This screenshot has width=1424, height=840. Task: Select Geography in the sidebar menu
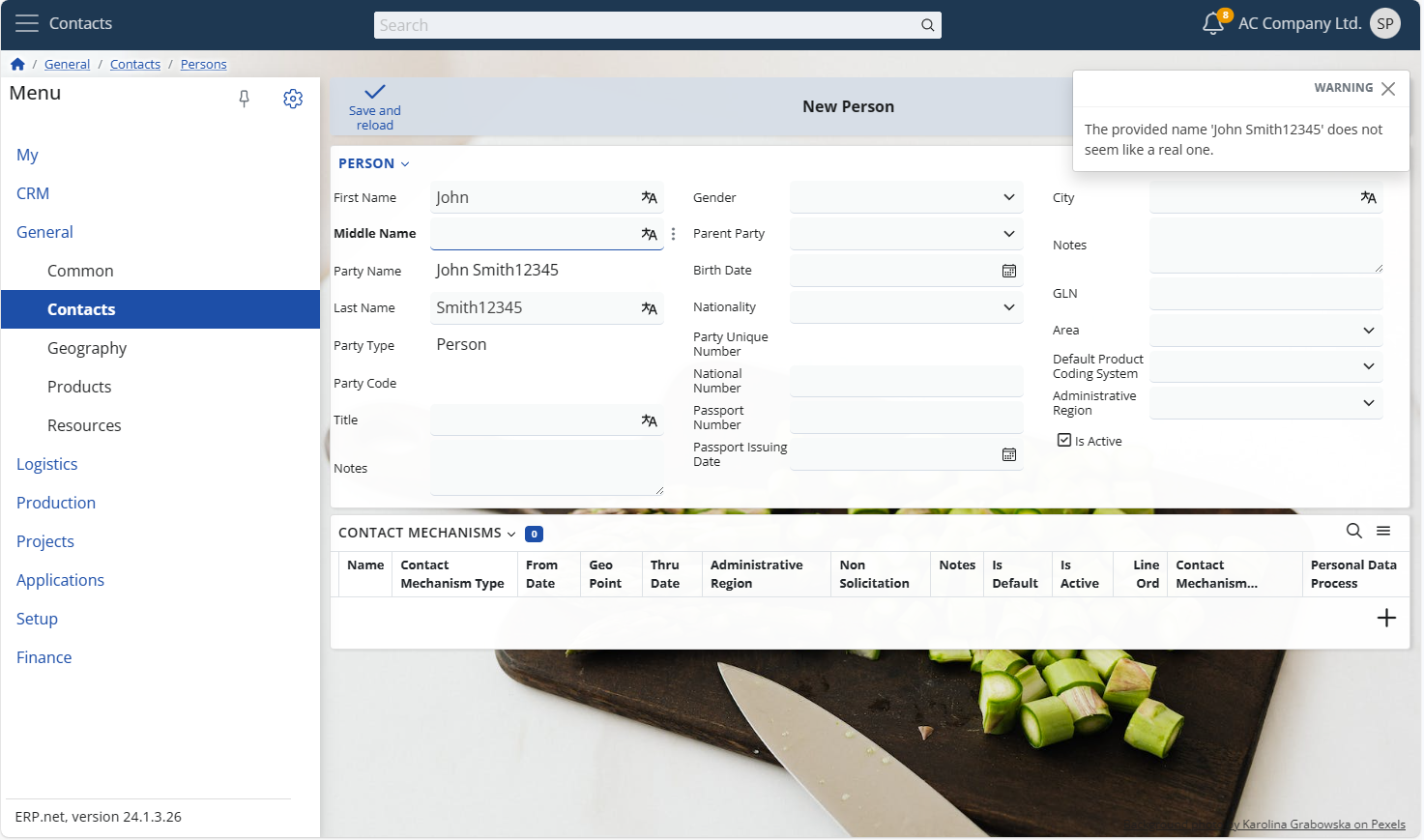coord(87,348)
